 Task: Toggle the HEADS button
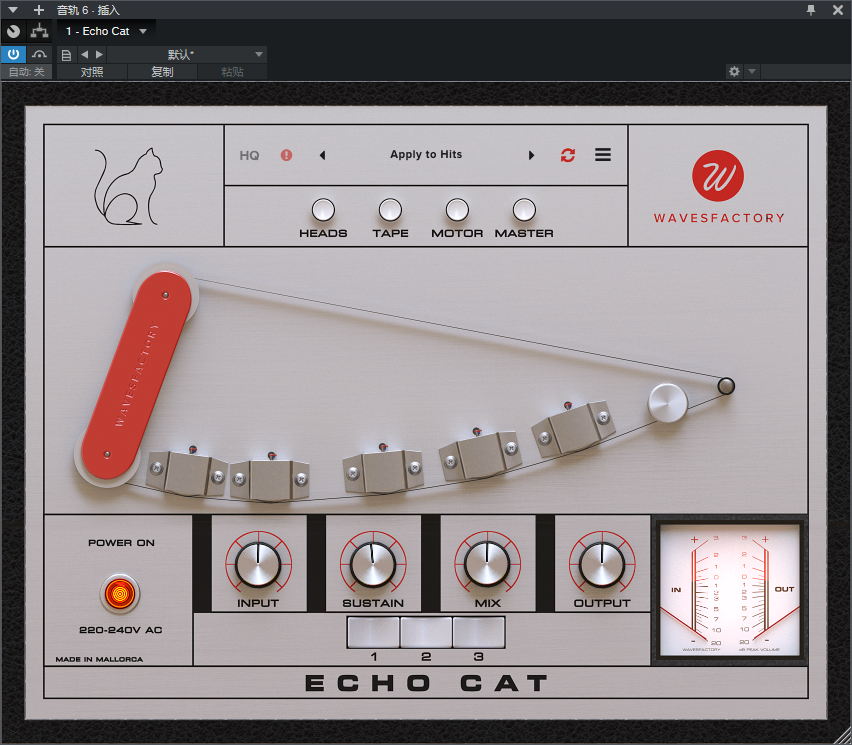tap(323, 210)
